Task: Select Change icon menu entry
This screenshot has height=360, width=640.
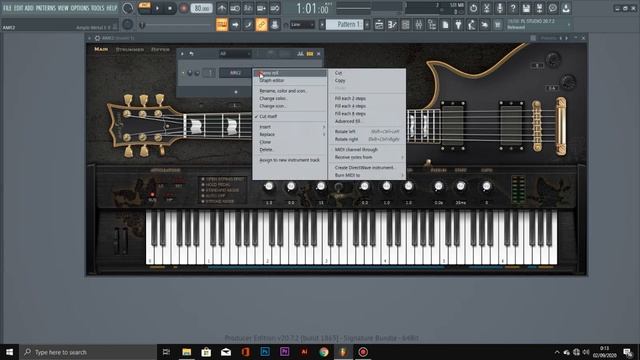Action: click(x=289, y=106)
